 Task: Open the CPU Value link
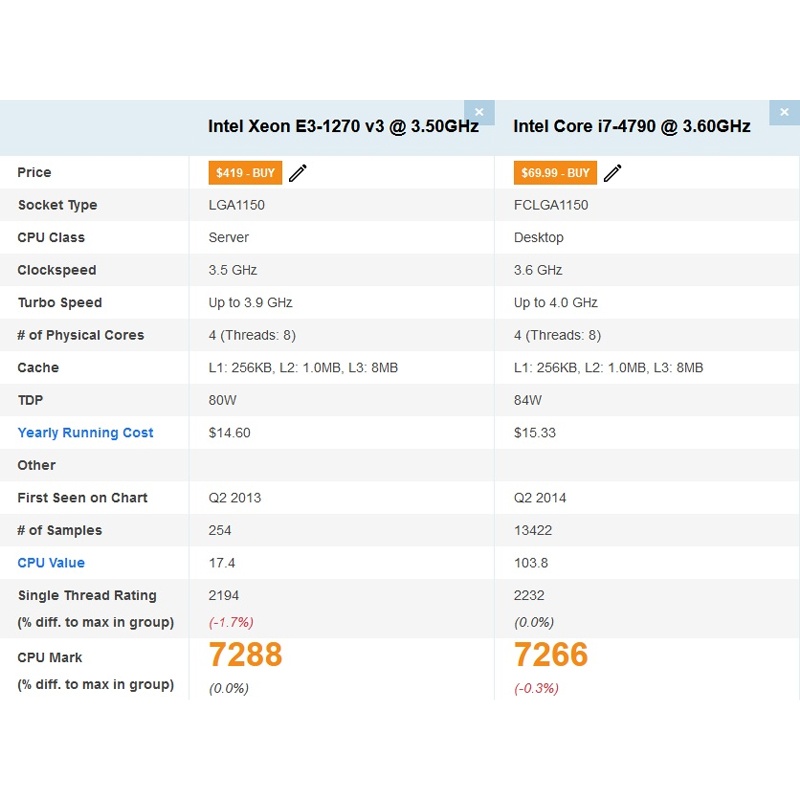[51, 563]
